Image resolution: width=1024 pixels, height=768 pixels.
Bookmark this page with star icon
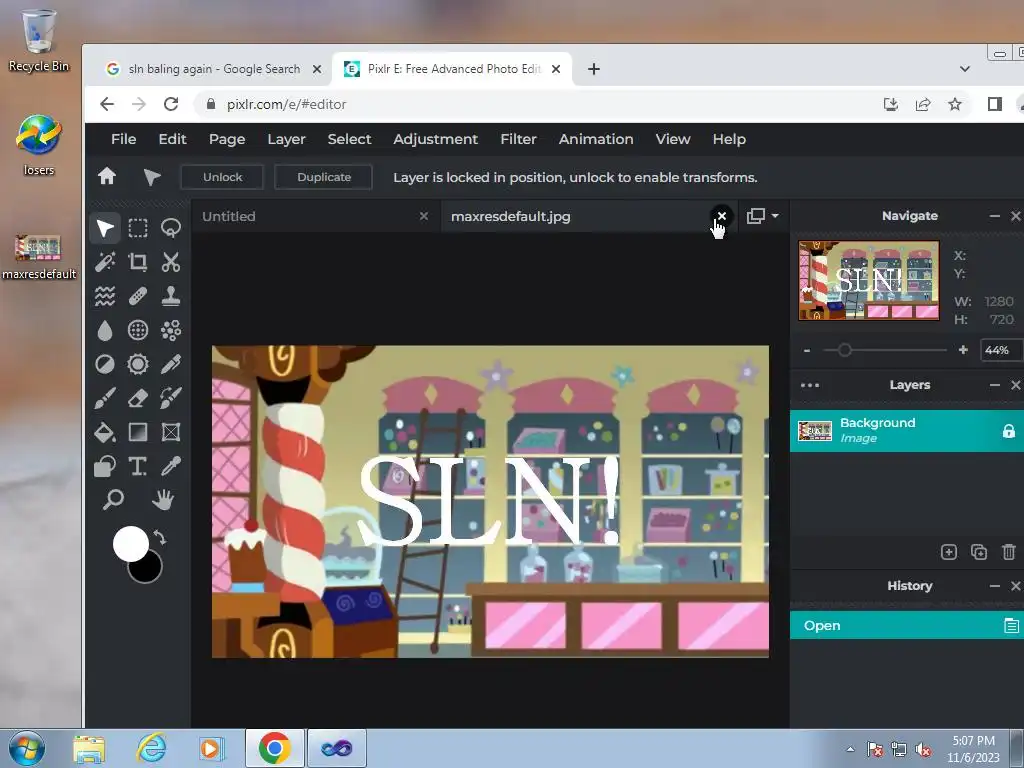pyautogui.click(x=955, y=104)
